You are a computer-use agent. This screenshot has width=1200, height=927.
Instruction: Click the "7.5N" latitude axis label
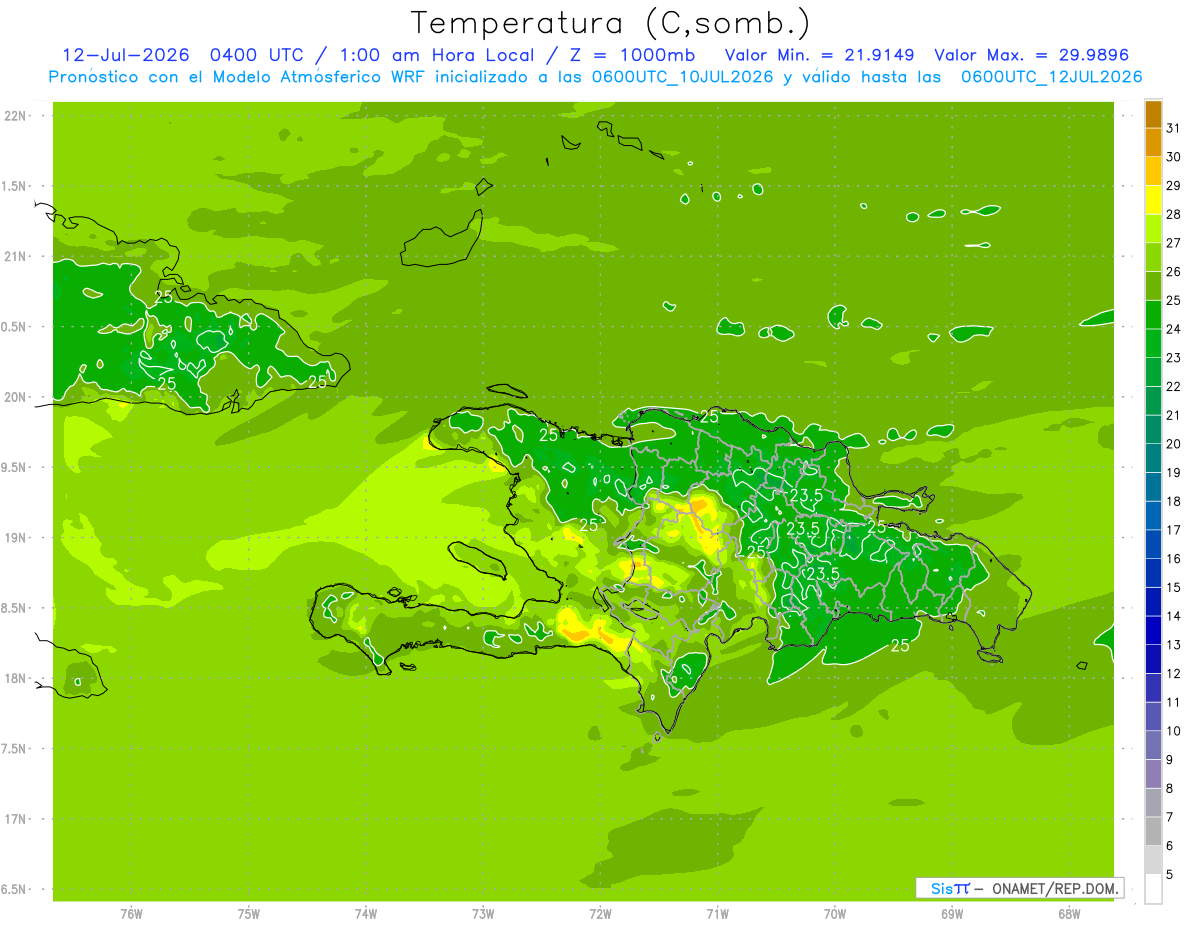(x=15, y=750)
